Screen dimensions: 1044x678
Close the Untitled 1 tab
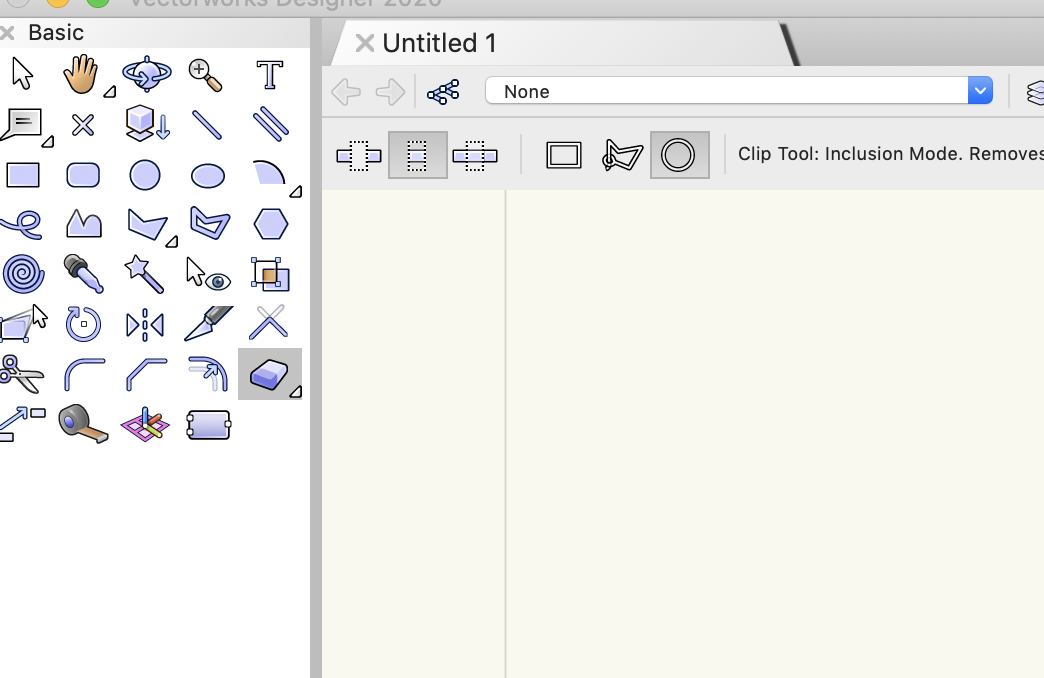pyautogui.click(x=365, y=43)
